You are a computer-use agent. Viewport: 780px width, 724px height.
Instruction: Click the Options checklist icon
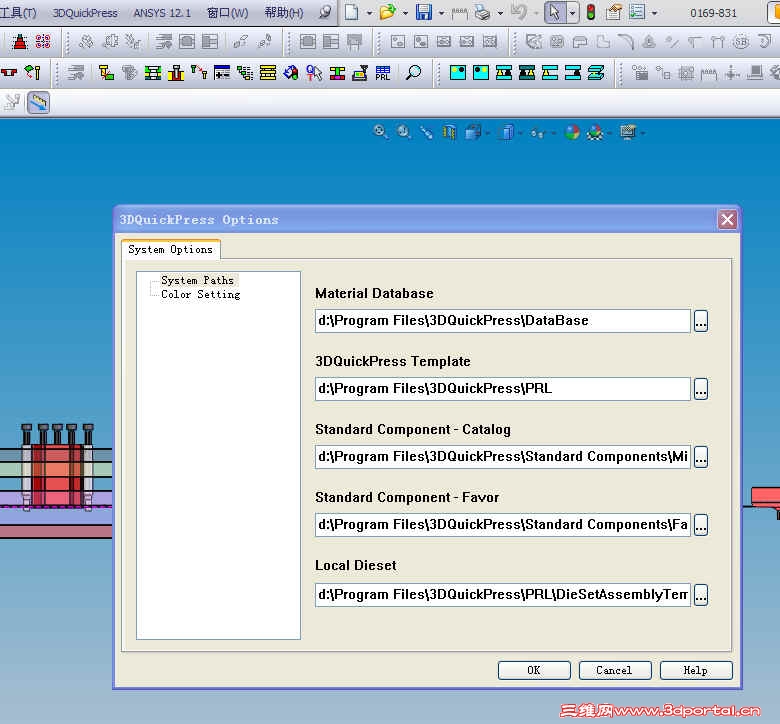pos(637,12)
